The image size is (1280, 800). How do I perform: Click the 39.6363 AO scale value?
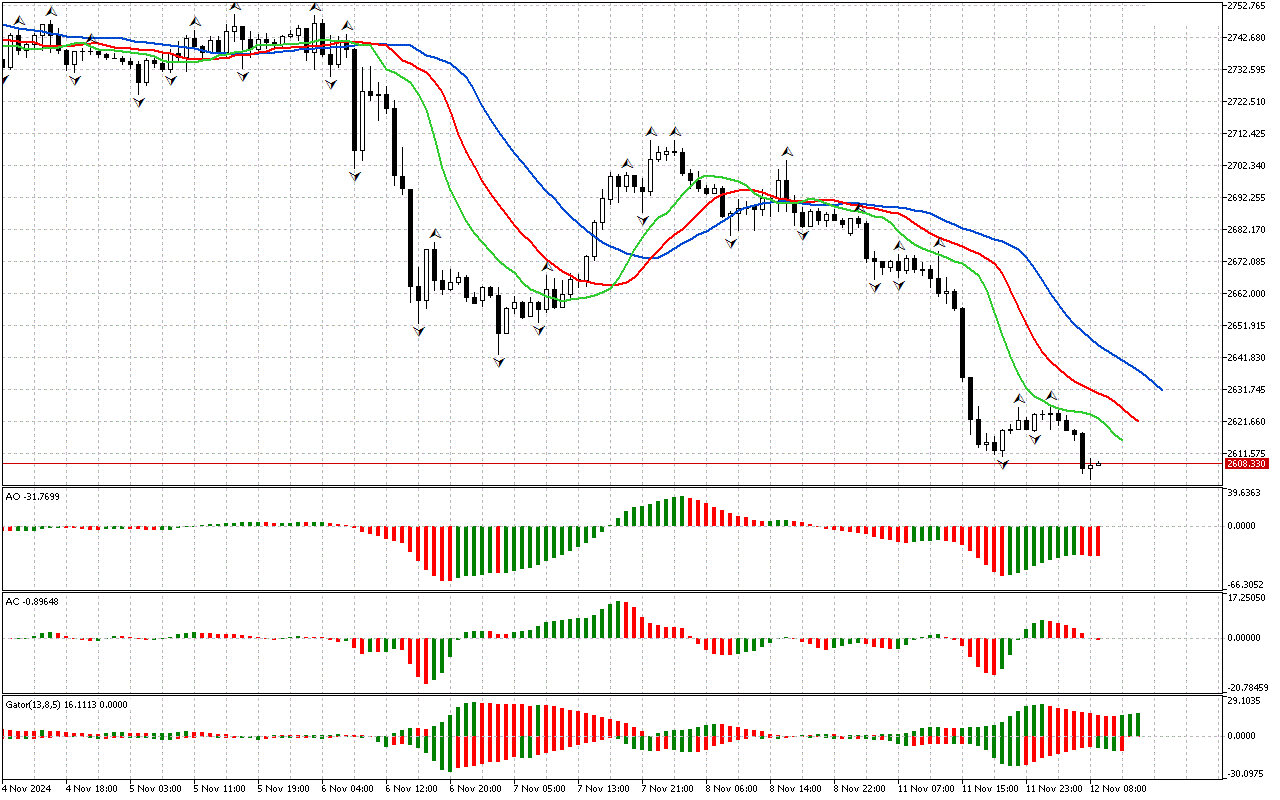click(x=1246, y=494)
